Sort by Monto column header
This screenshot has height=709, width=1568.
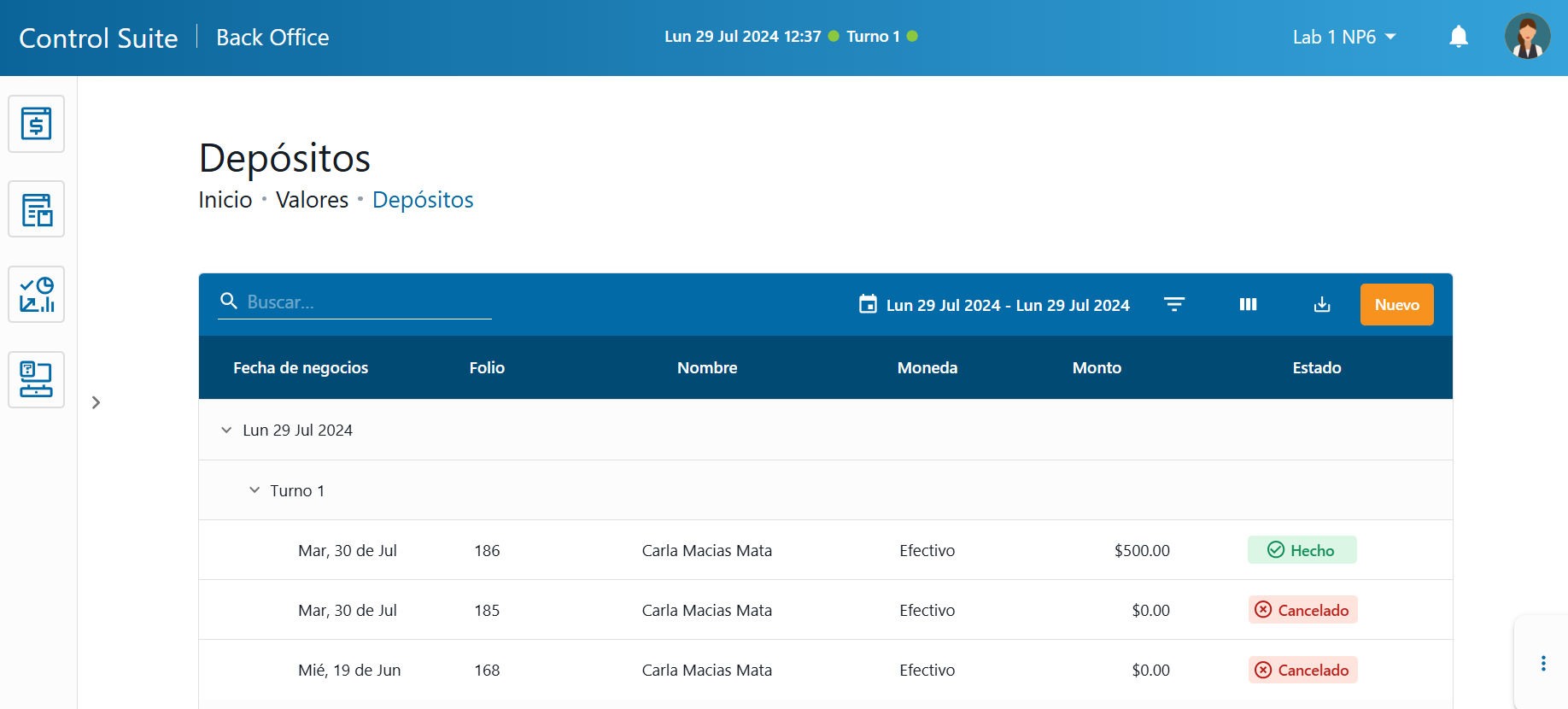pyautogui.click(x=1097, y=368)
